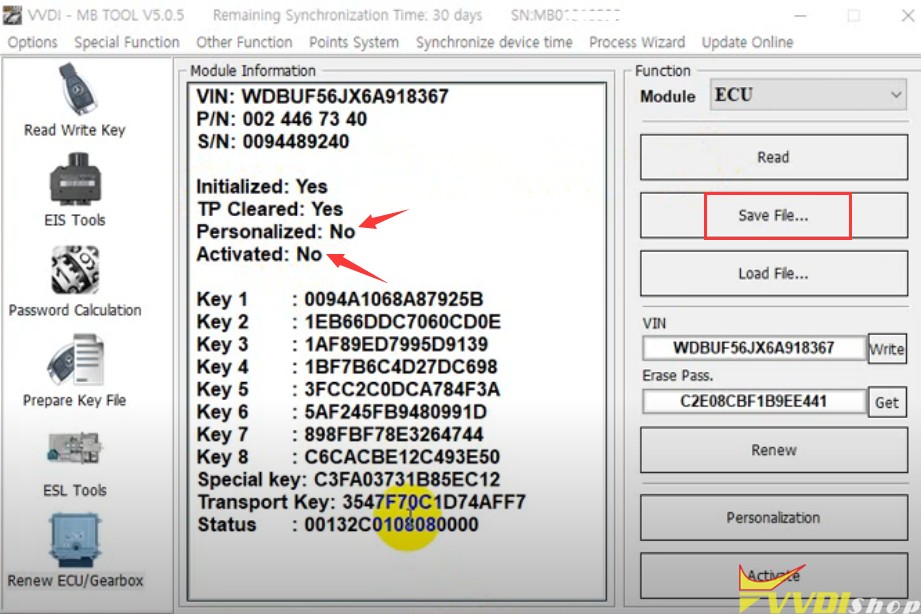
Task: Select Key 5 value 3FCC2C0DCA784F3A
Action: [x=402, y=390]
